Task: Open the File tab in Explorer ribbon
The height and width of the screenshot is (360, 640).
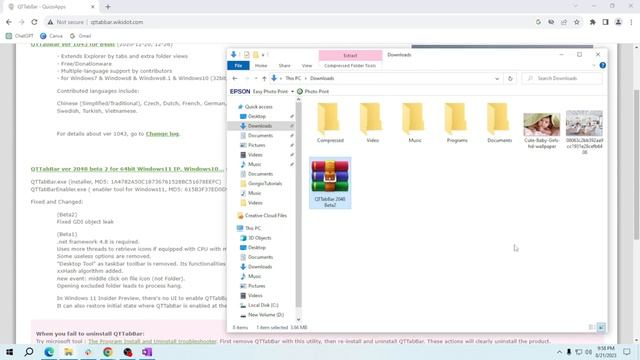Action: coord(238,65)
